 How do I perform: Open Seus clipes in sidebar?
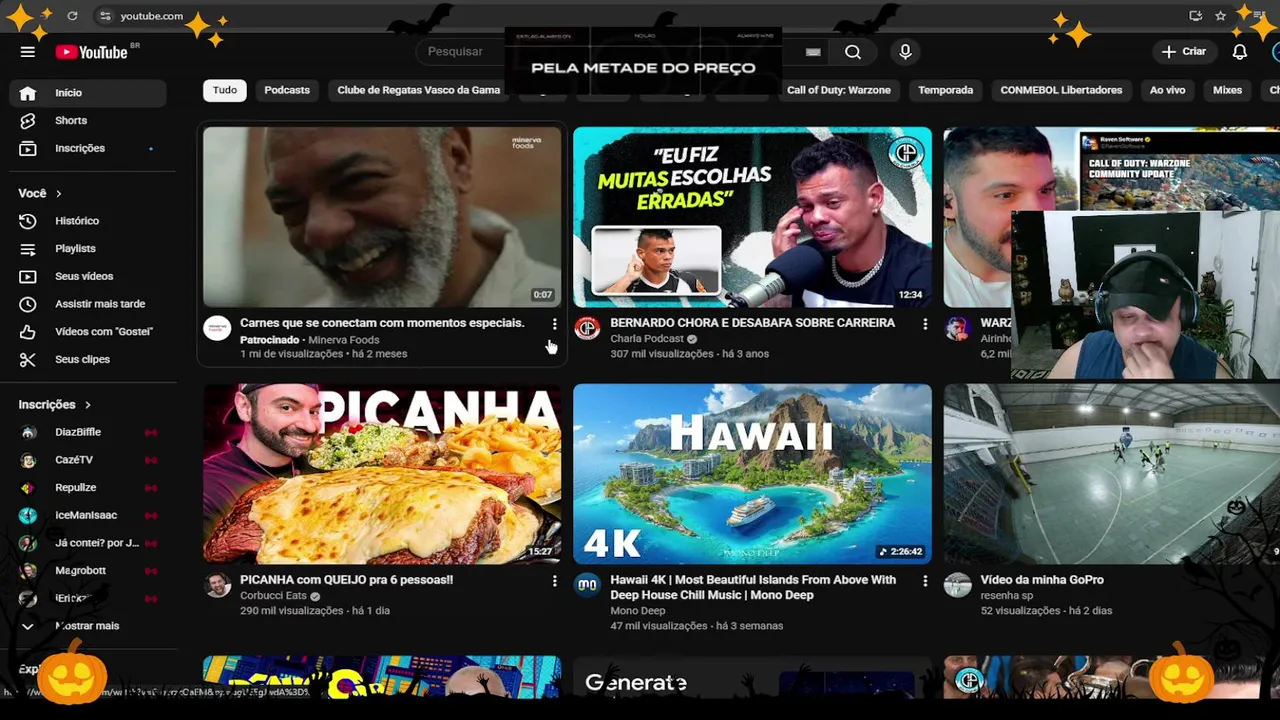(x=88, y=359)
